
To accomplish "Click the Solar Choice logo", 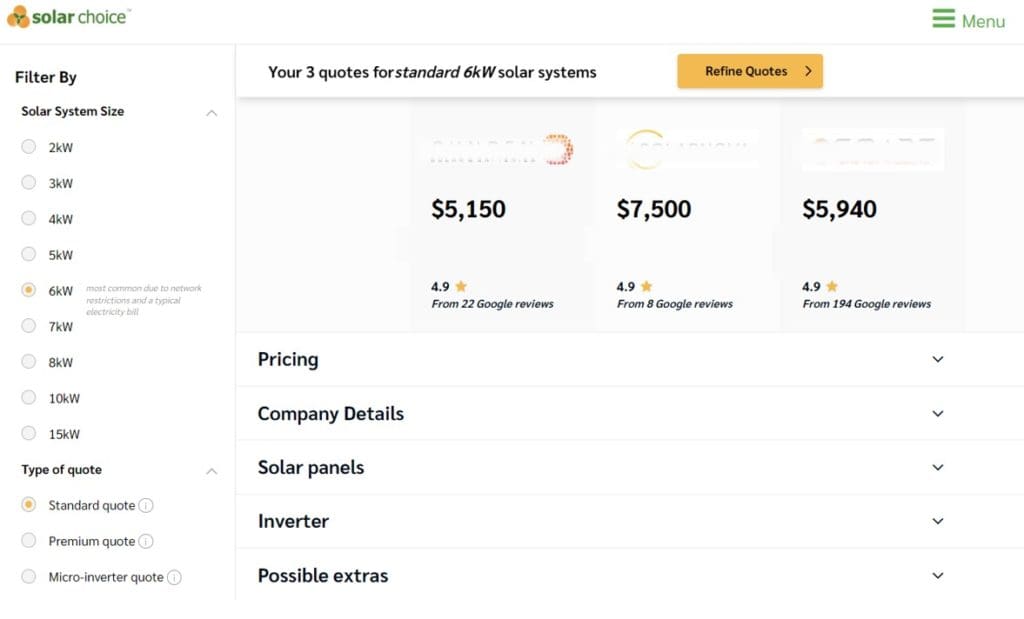I will 69,17.
